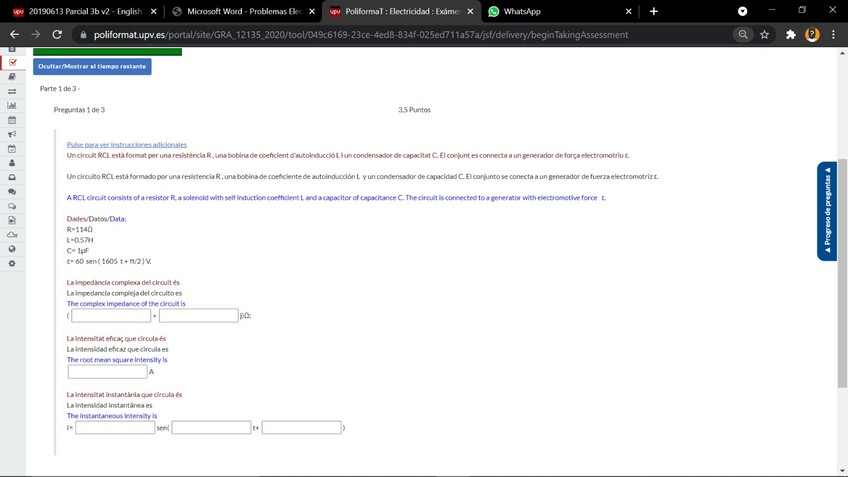Viewport: 848px width, 477px height.
Task: Open the document file icon in sidebar
Action: click(x=12, y=220)
